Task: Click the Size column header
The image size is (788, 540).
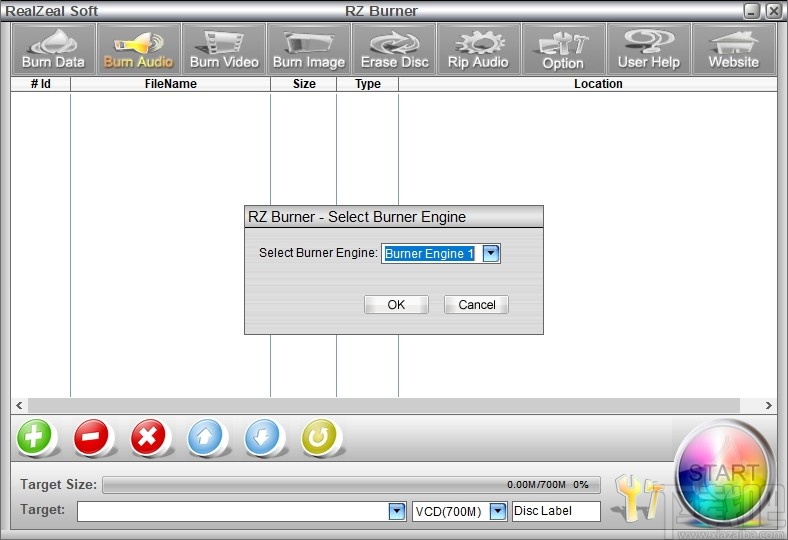Action: [x=304, y=84]
